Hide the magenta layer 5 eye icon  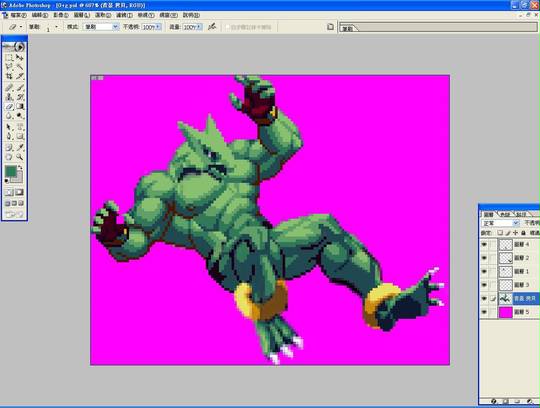point(484,312)
